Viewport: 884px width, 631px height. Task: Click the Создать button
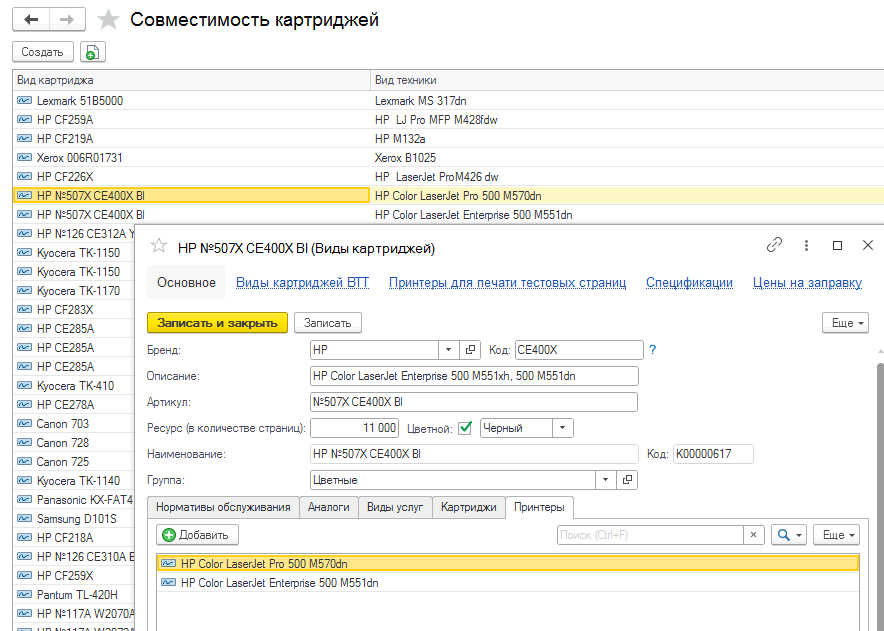click(x=43, y=52)
